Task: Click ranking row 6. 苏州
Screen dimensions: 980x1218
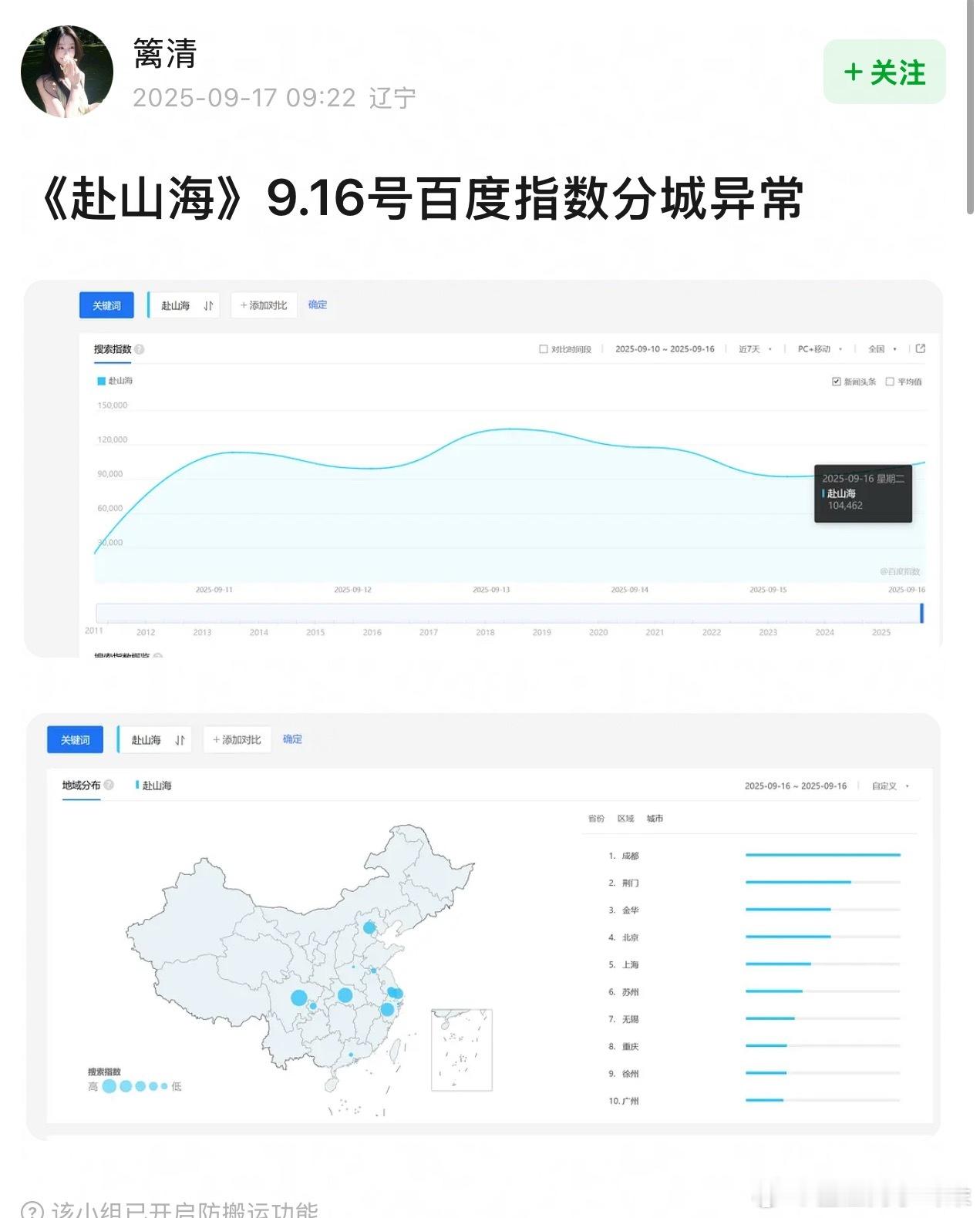Action: [754, 991]
